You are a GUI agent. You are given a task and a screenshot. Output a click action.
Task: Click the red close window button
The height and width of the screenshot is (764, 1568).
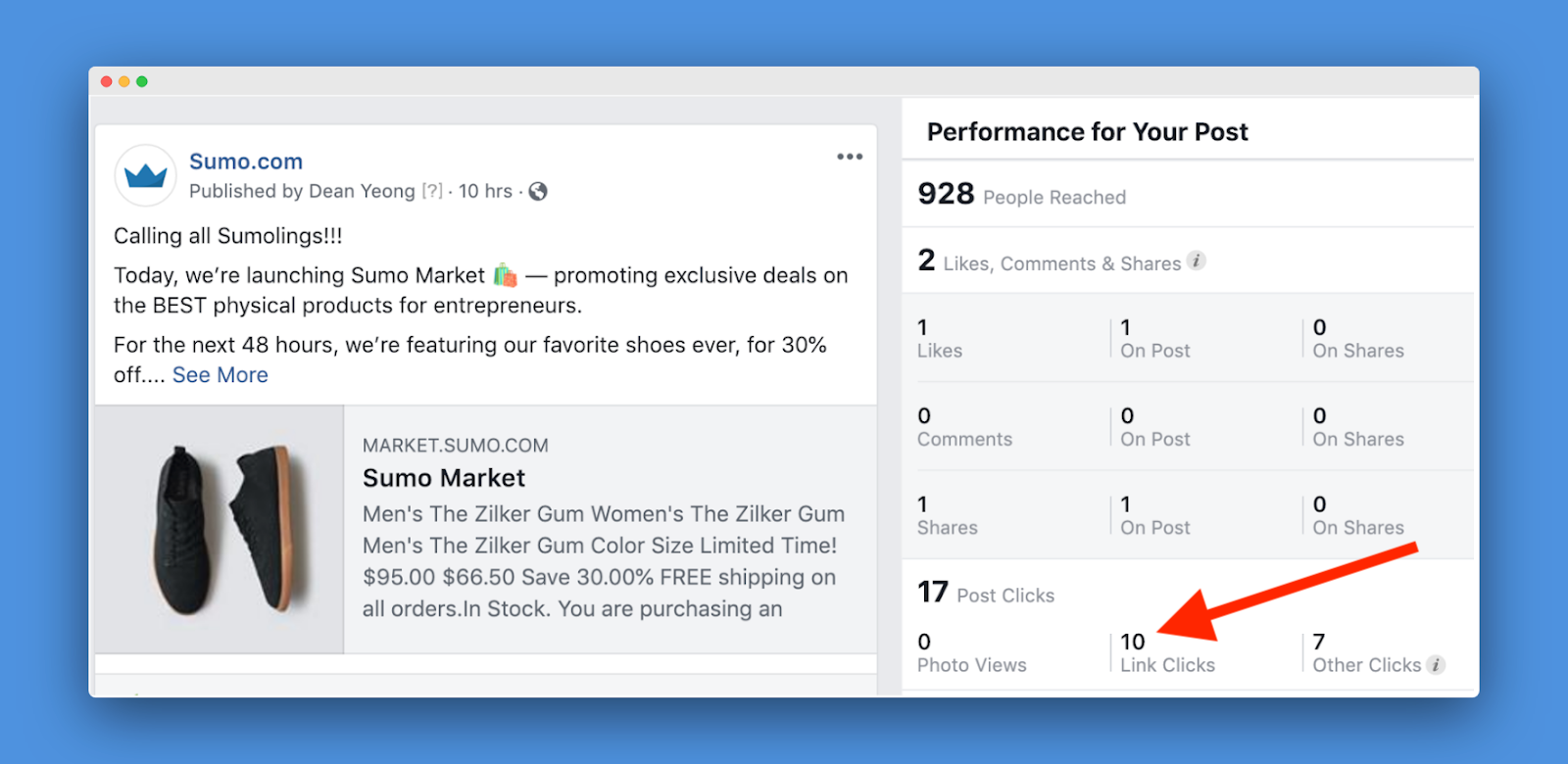(107, 81)
